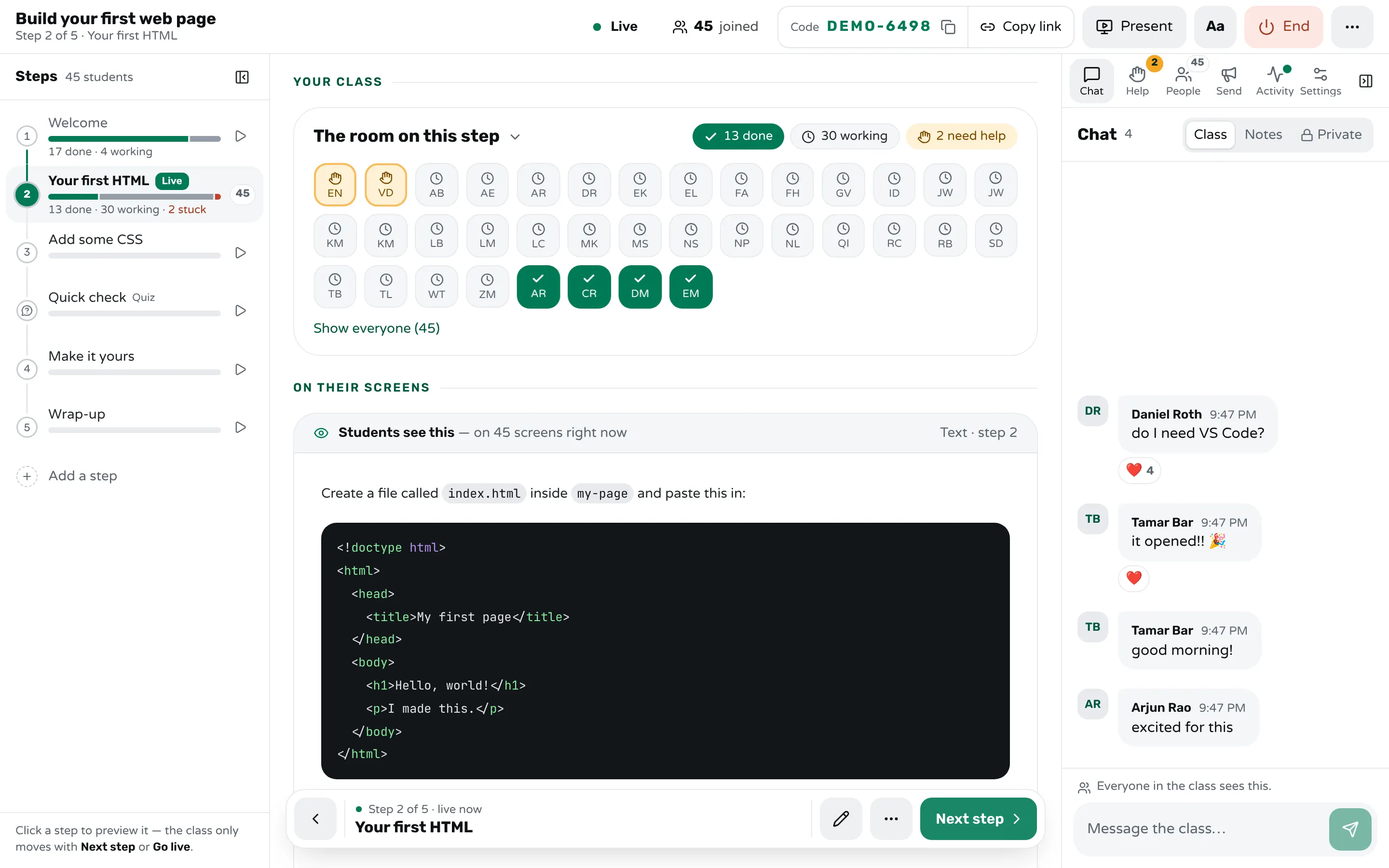Select student VD needing help
The image size is (1389, 868).
386,185
